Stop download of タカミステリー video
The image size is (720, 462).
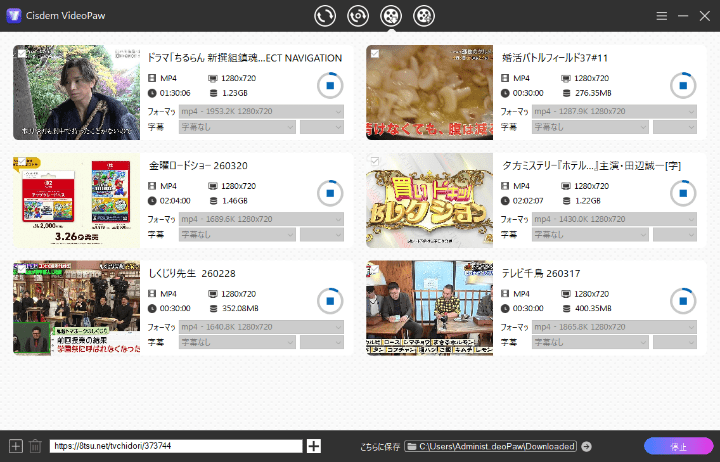683,193
